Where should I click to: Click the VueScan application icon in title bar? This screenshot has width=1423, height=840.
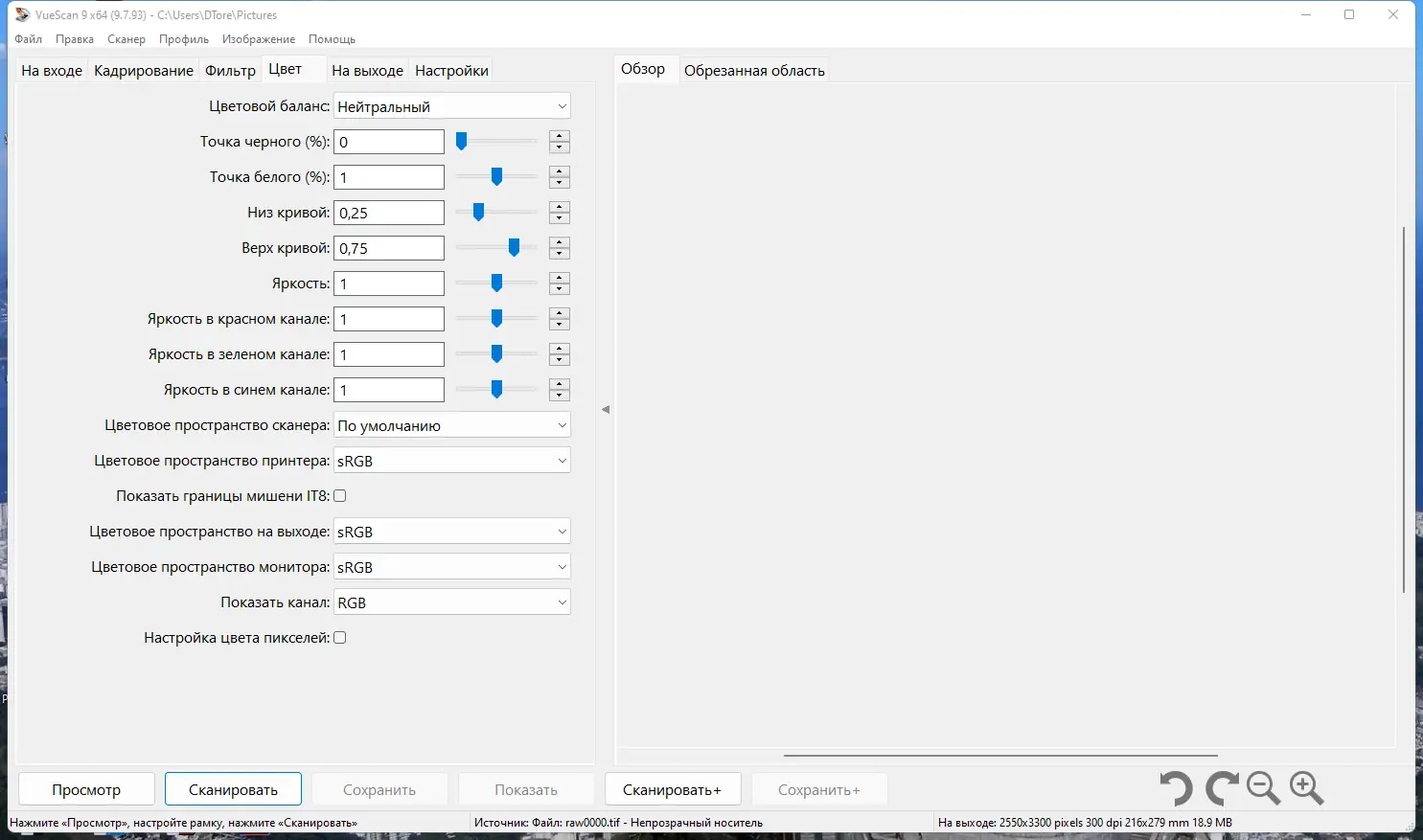coord(22,14)
